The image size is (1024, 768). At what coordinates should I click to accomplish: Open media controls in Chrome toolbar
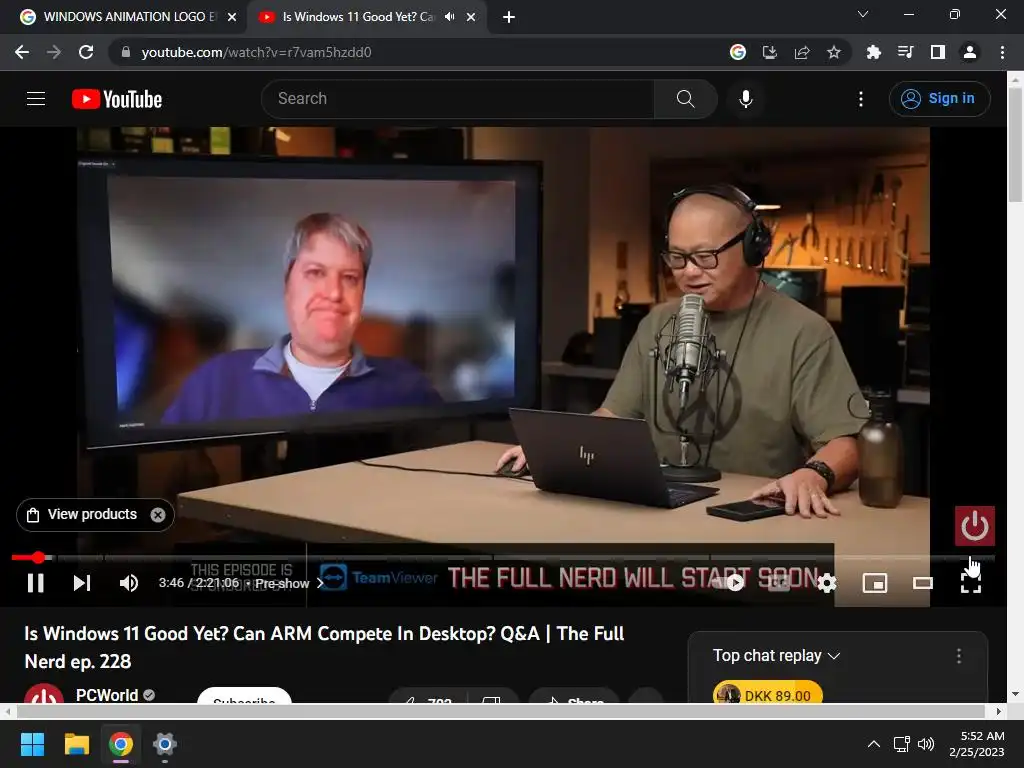coord(905,52)
